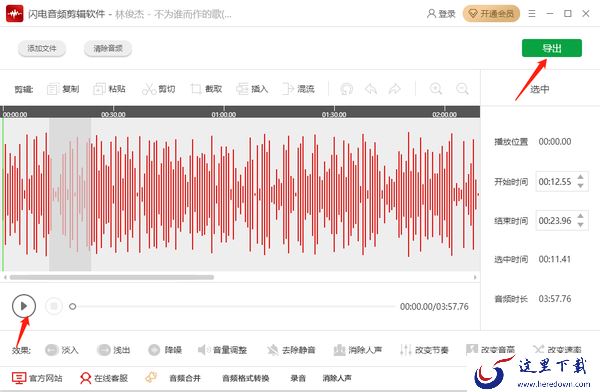Click Clear Audio (清除音频) button

108,49
